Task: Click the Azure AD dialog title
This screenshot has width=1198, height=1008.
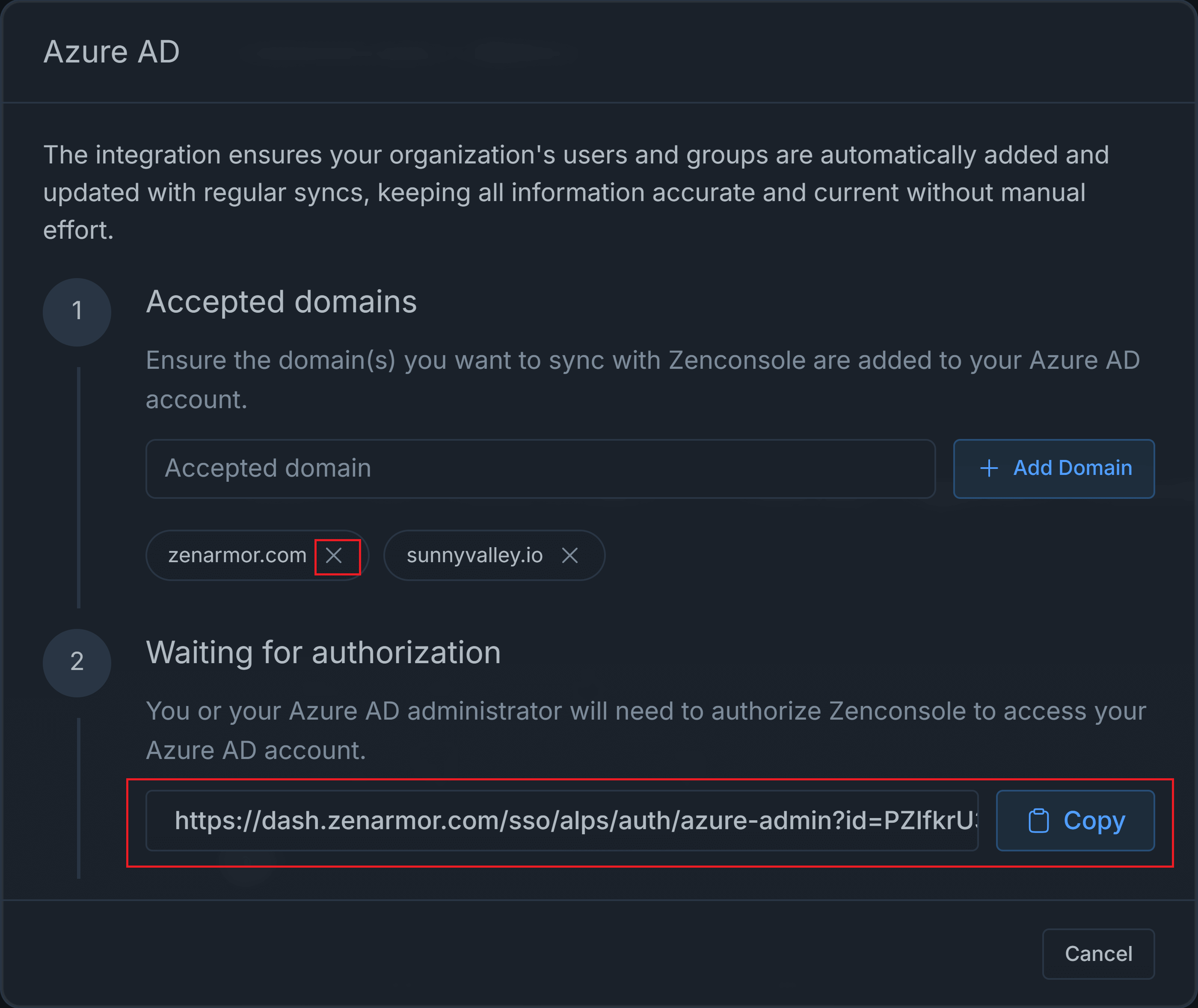Action: 112,52
